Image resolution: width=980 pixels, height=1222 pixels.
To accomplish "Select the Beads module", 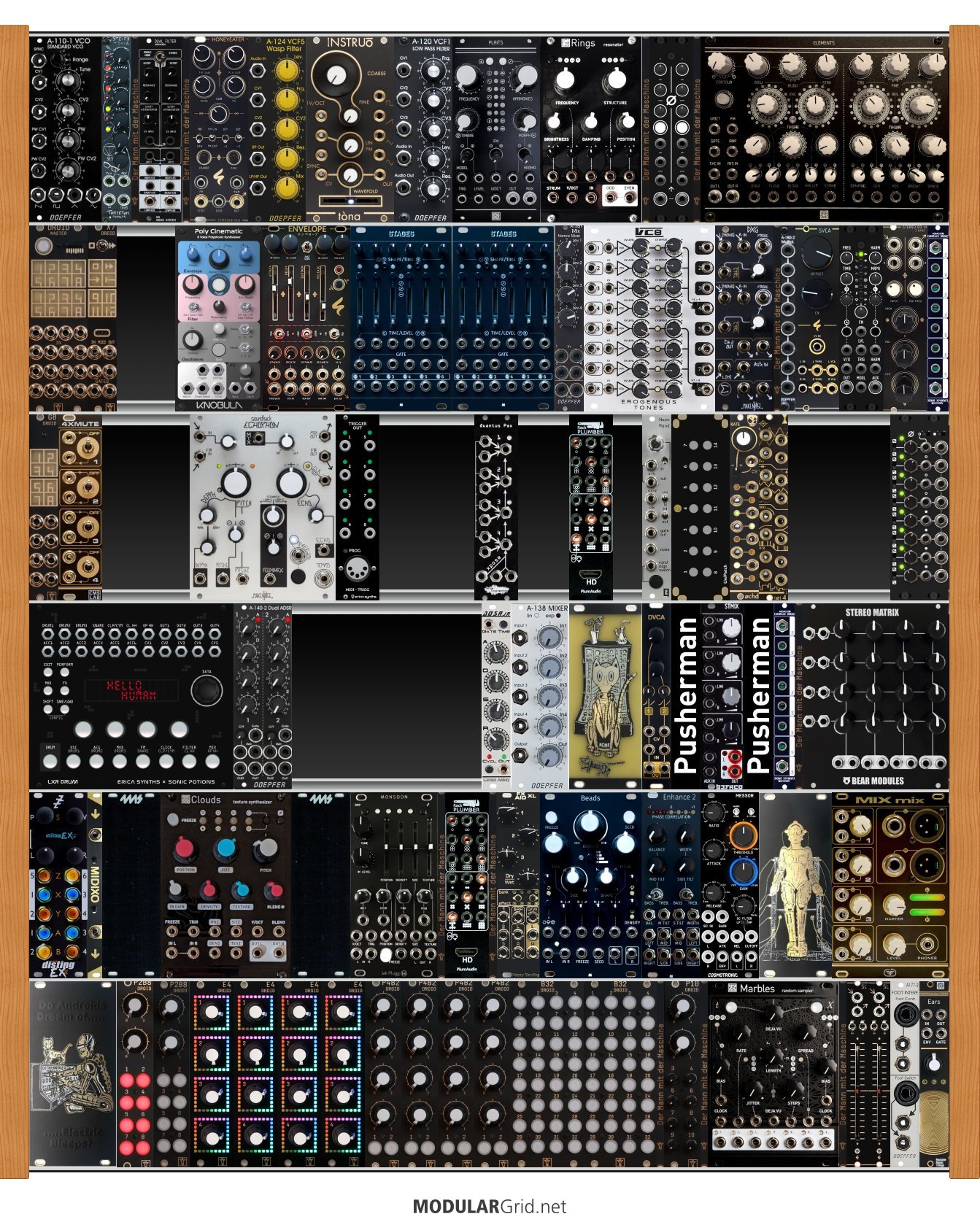I will [591, 885].
